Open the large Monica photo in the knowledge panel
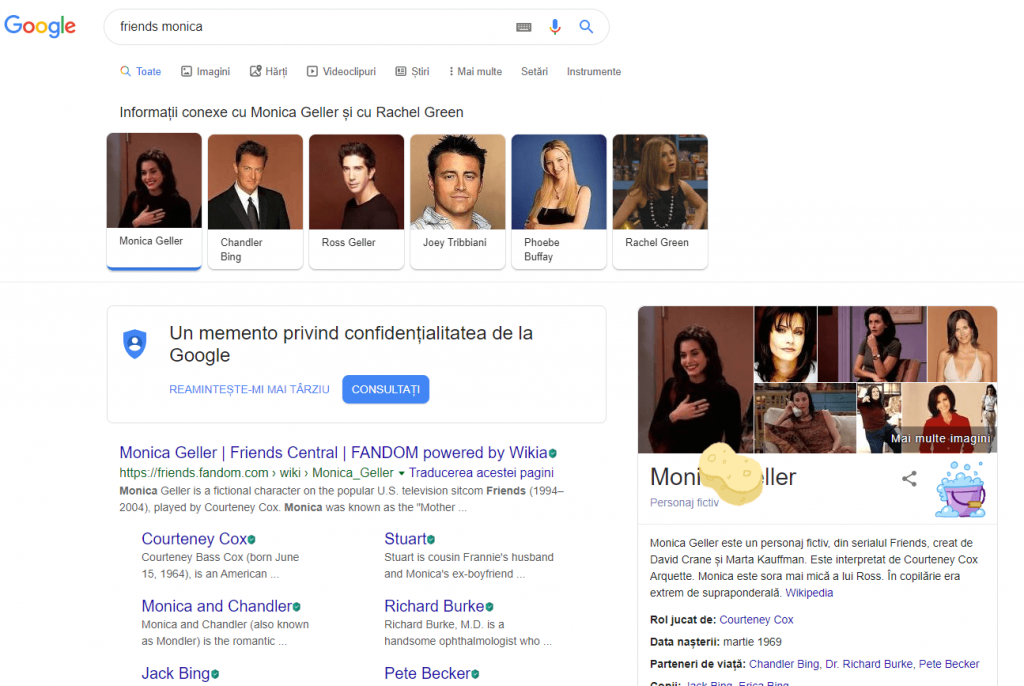Image resolution: width=1024 pixels, height=686 pixels. click(x=696, y=380)
